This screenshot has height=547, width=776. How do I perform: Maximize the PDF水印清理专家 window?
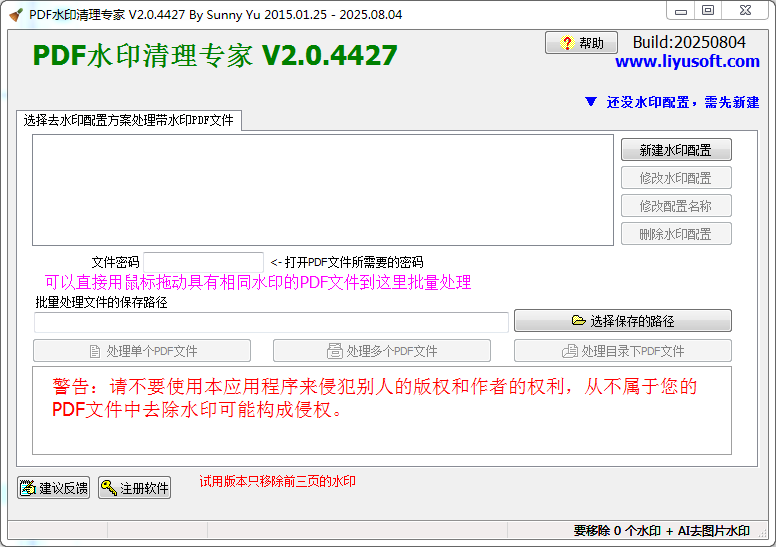point(708,11)
